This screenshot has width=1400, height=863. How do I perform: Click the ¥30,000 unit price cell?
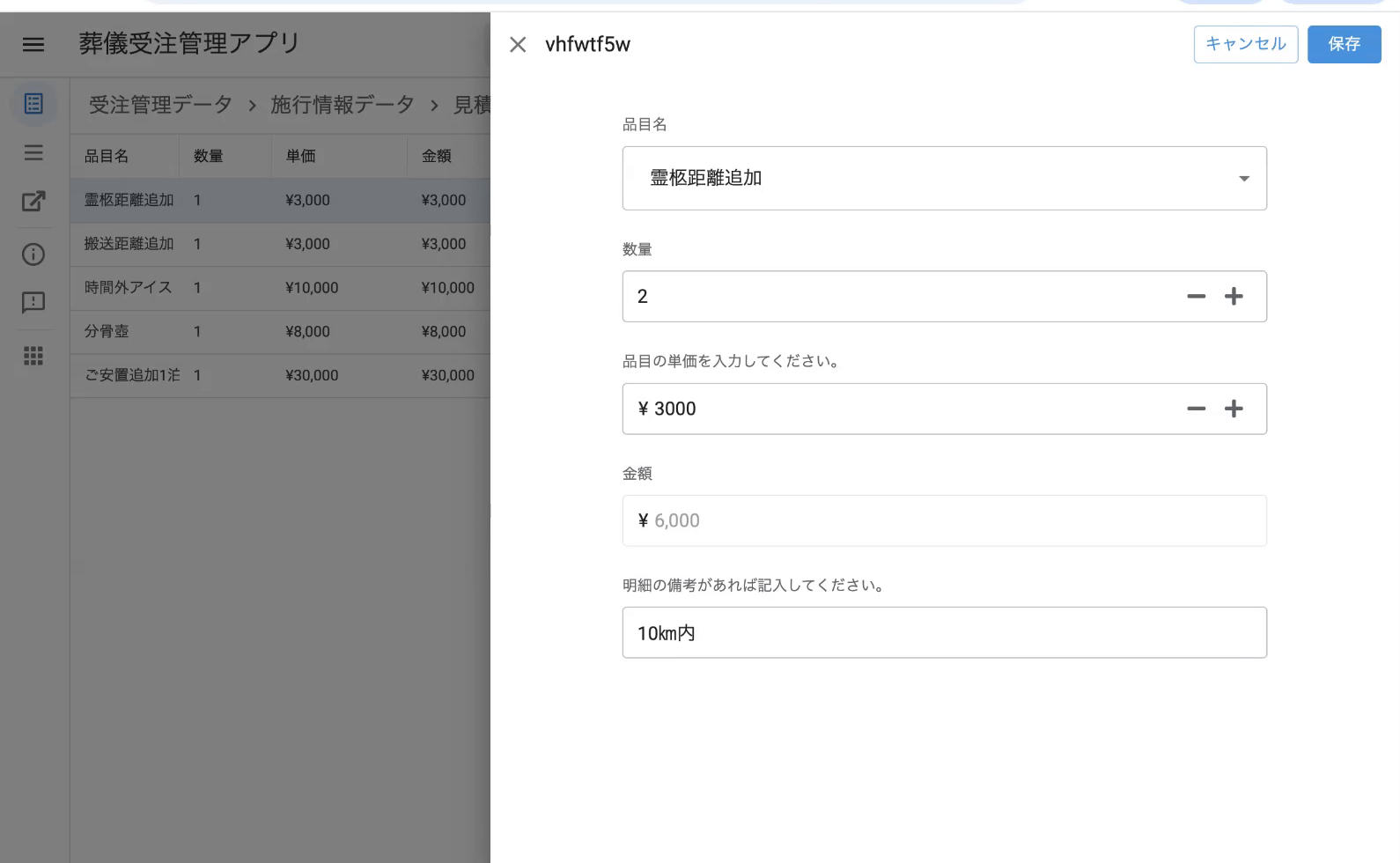pos(312,375)
